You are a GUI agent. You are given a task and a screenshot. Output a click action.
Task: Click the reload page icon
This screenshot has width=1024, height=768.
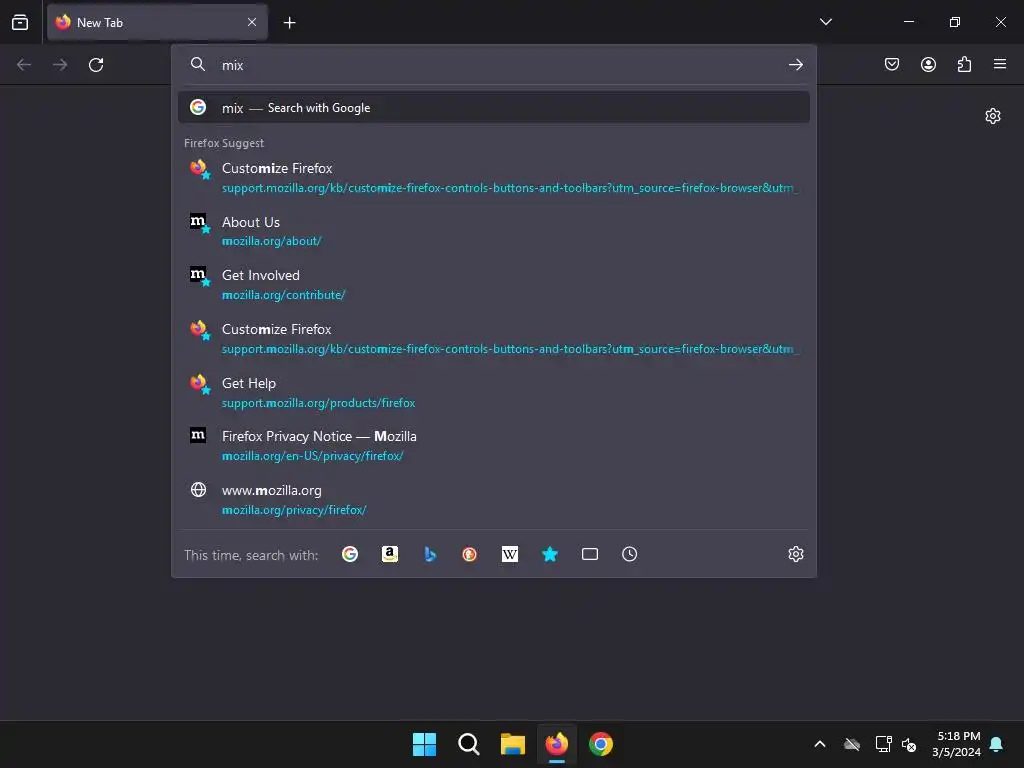96,65
